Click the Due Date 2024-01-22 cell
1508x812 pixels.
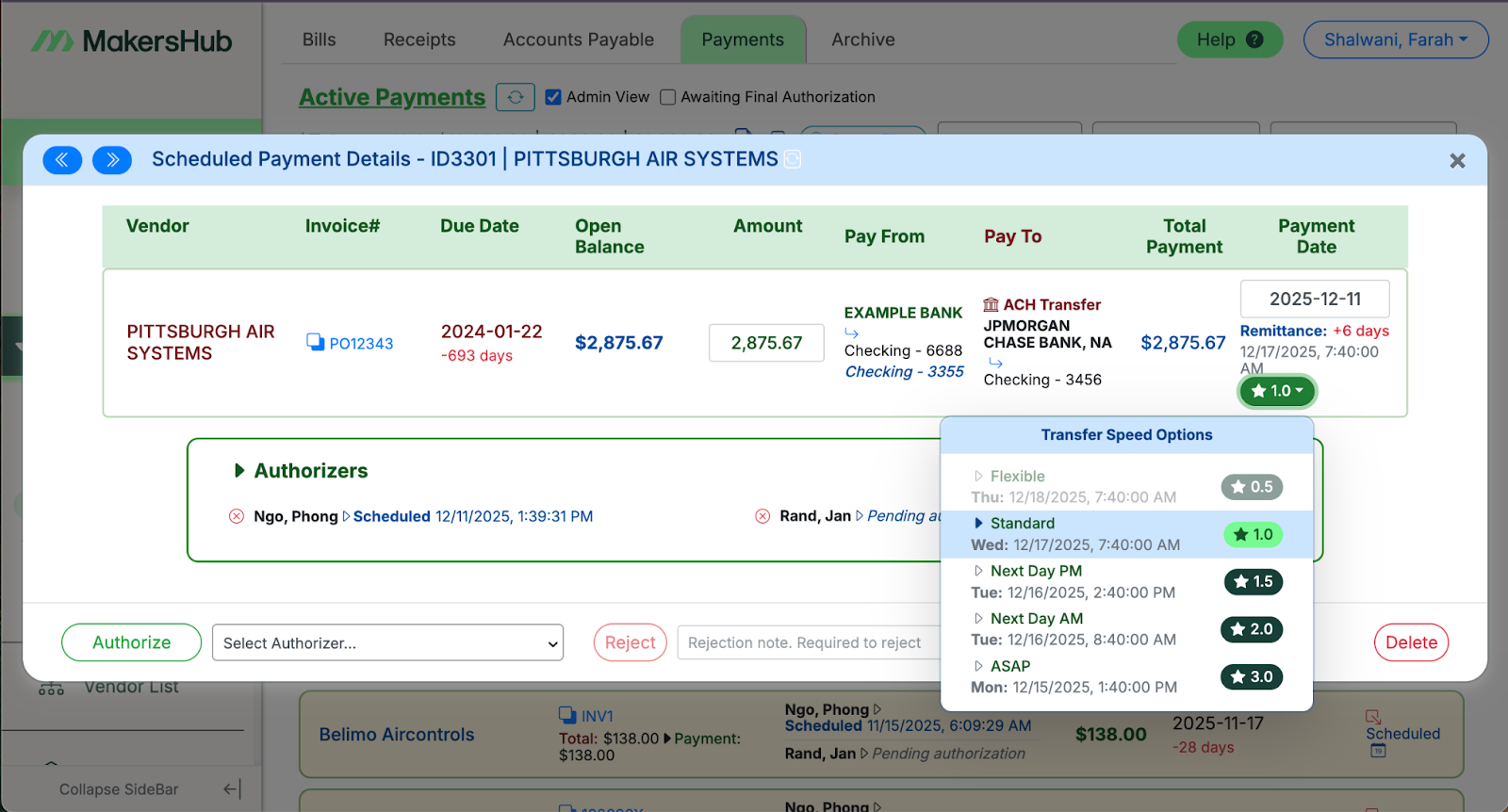coord(492,332)
